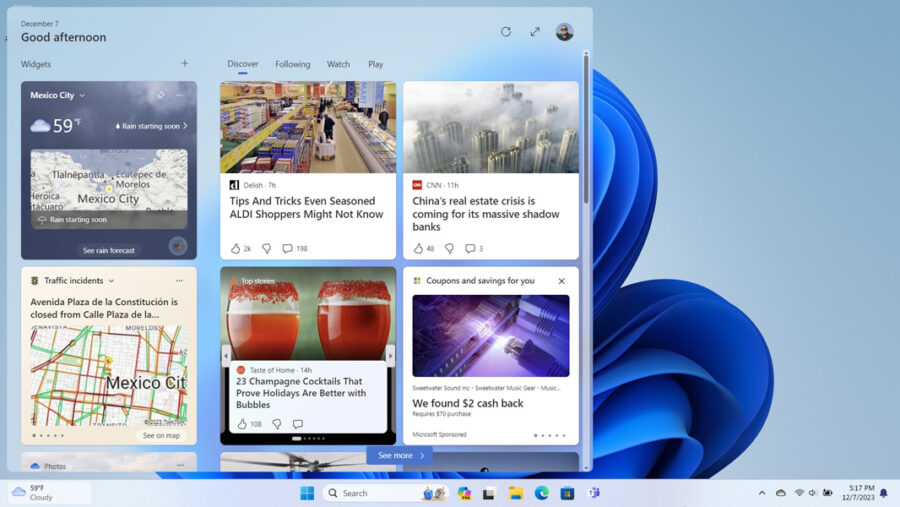This screenshot has height=507, width=900.
Task: Open weather widget more options menu
Action: pos(180,95)
